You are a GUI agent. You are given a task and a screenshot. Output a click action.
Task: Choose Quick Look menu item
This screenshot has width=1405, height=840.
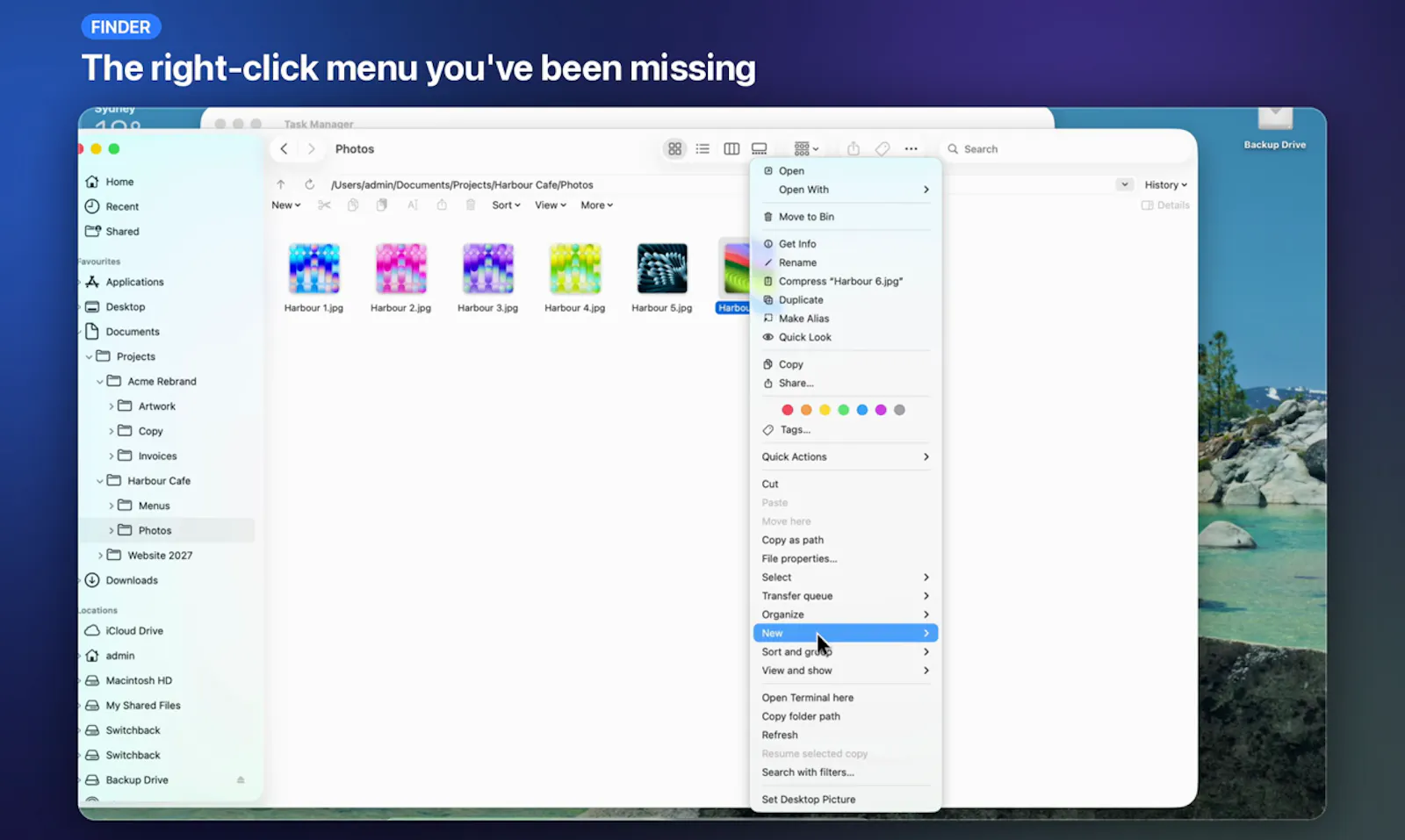[x=846, y=337]
